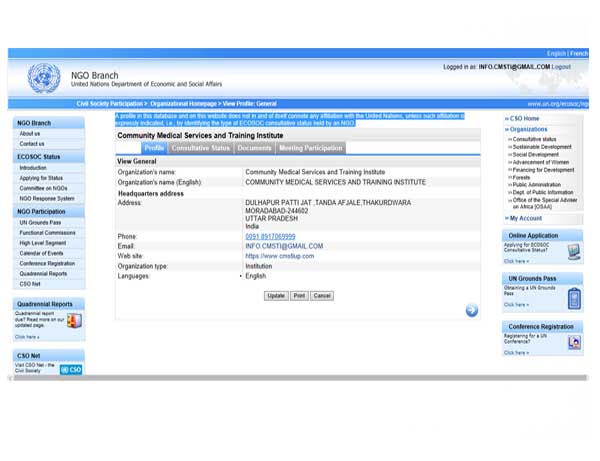
Task: Click 'Click here' under Online Application
Action: (x=516, y=261)
